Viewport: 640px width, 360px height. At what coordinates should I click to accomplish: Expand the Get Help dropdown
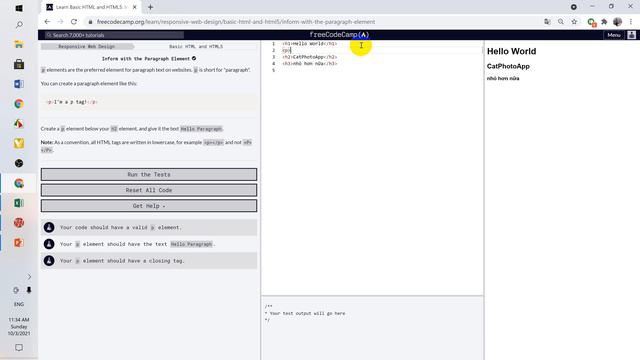click(149, 206)
